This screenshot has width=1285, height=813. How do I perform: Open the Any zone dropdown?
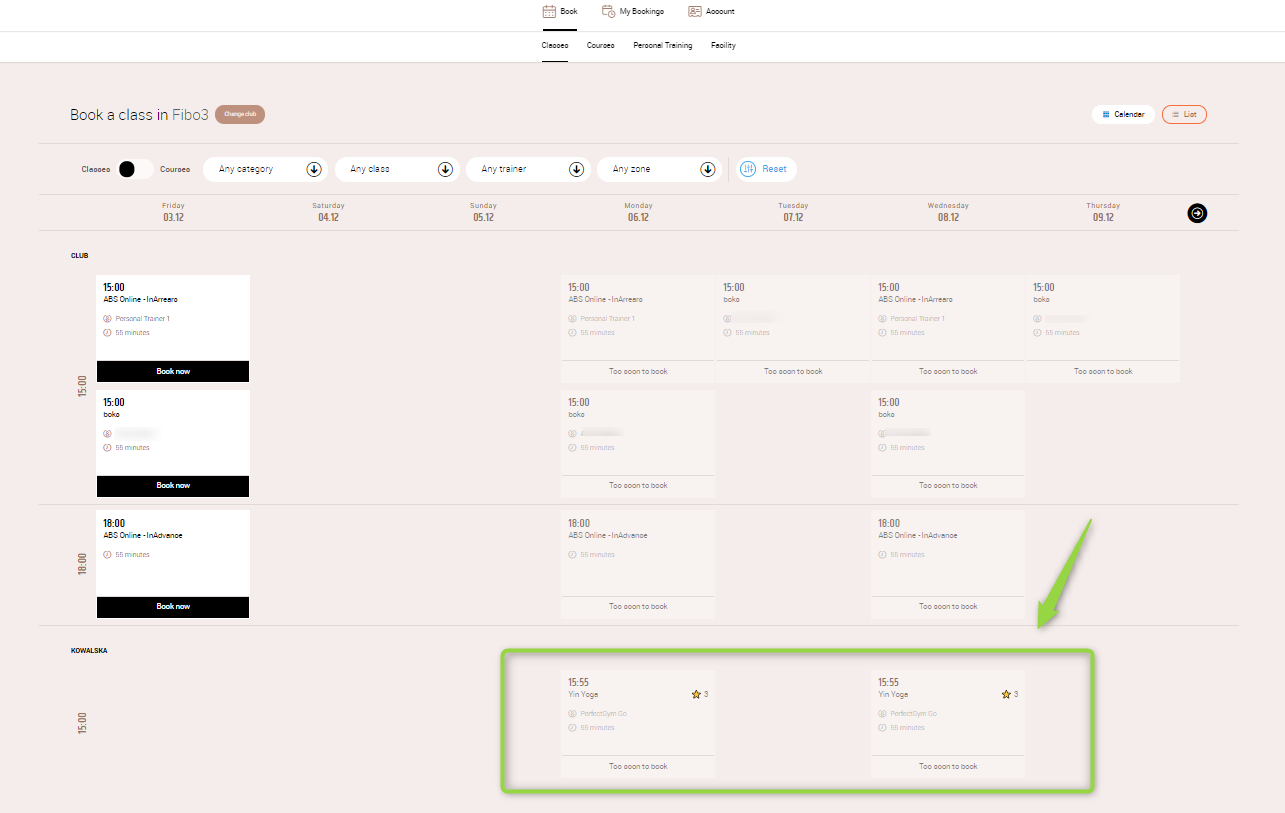tap(659, 169)
